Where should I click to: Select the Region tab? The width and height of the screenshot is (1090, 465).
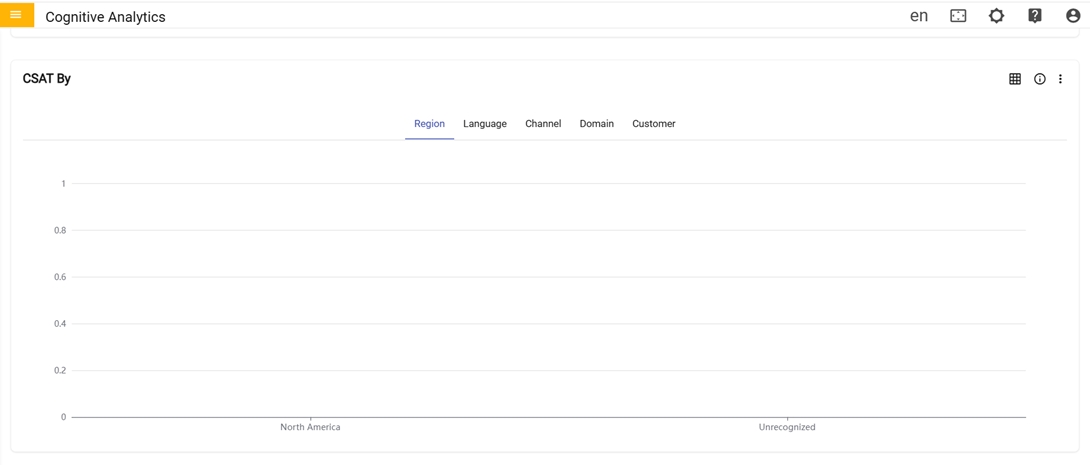429,124
